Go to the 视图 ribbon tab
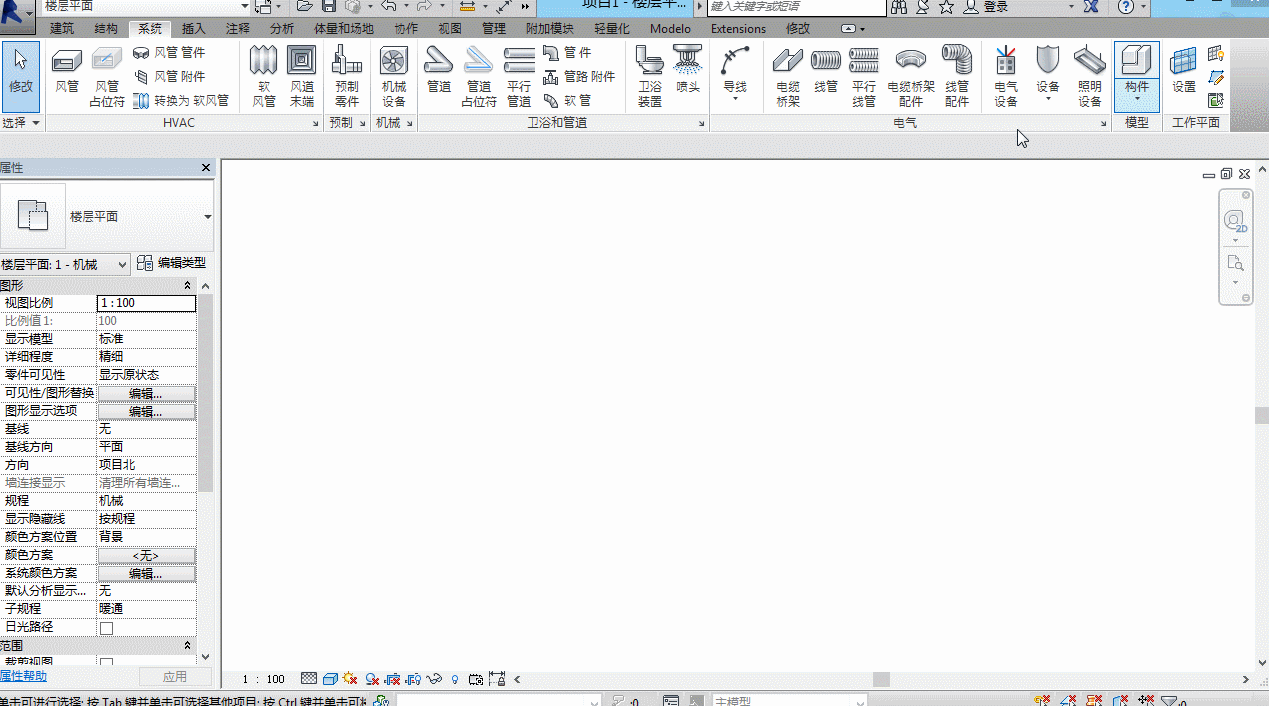Screen dimensions: 1269x706 pyautogui.click(x=450, y=29)
